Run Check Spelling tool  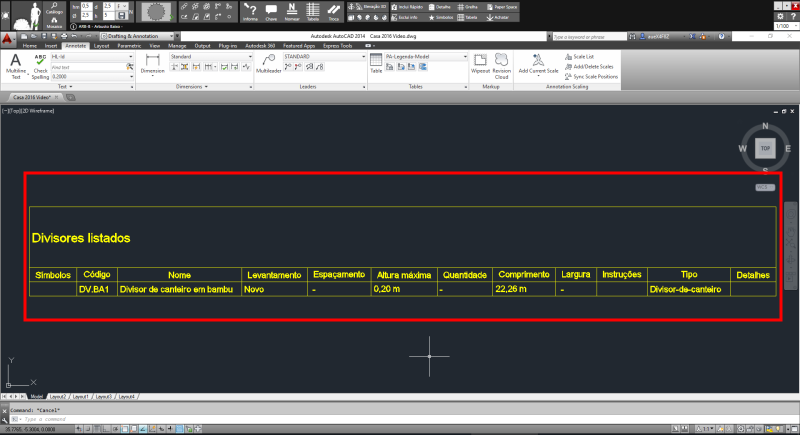point(40,66)
